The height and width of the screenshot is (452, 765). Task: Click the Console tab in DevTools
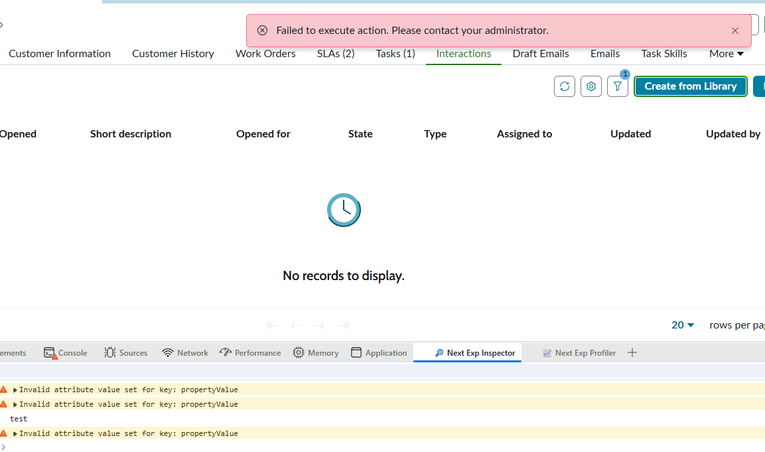[65, 353]
